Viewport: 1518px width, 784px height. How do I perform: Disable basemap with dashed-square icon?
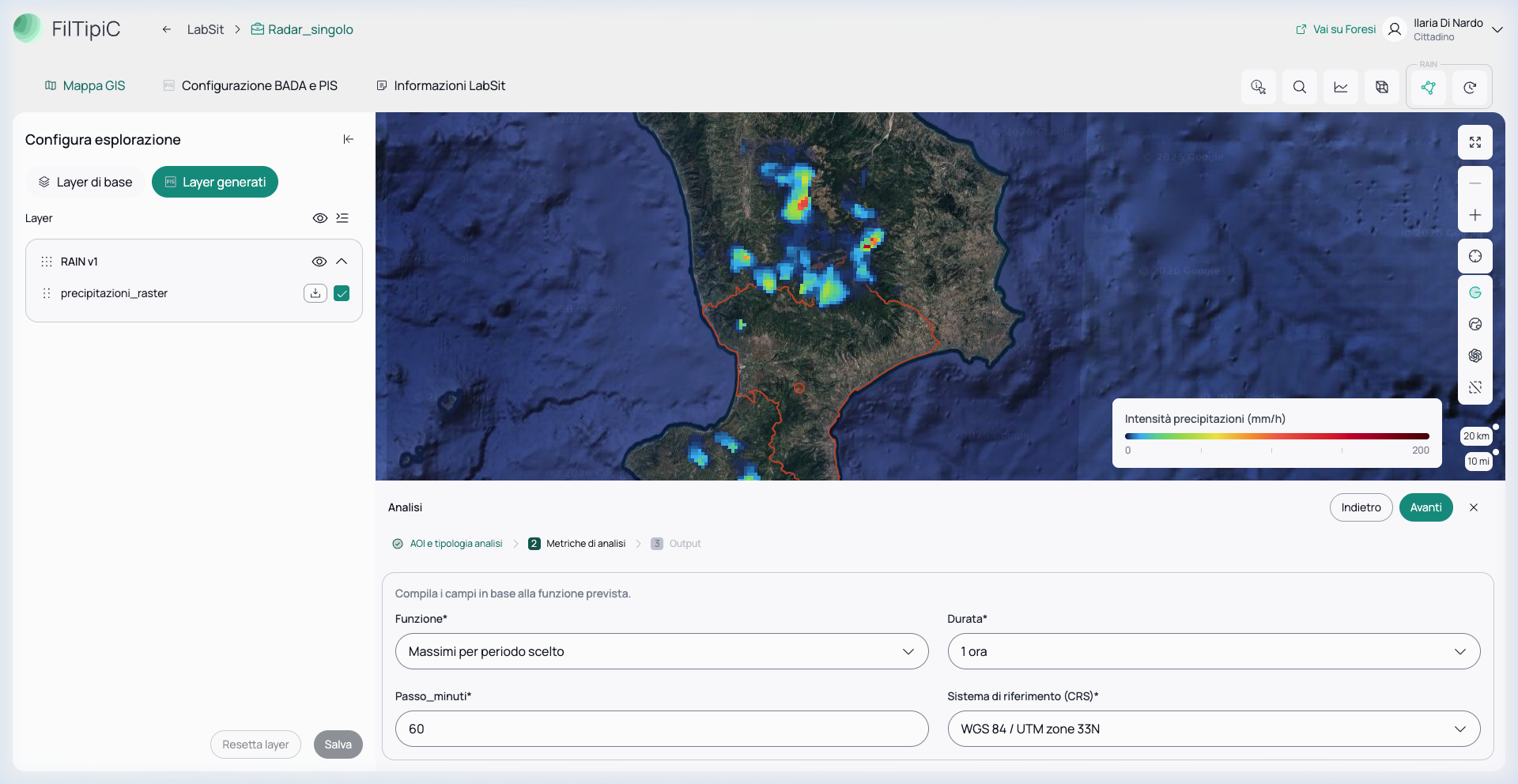coord(1475,387)
